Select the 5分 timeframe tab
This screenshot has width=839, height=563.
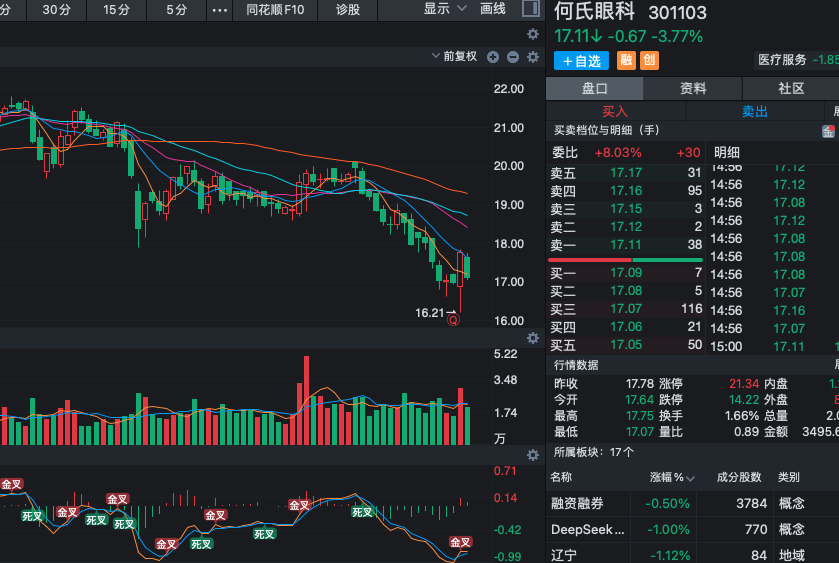(x=176, y=10)
